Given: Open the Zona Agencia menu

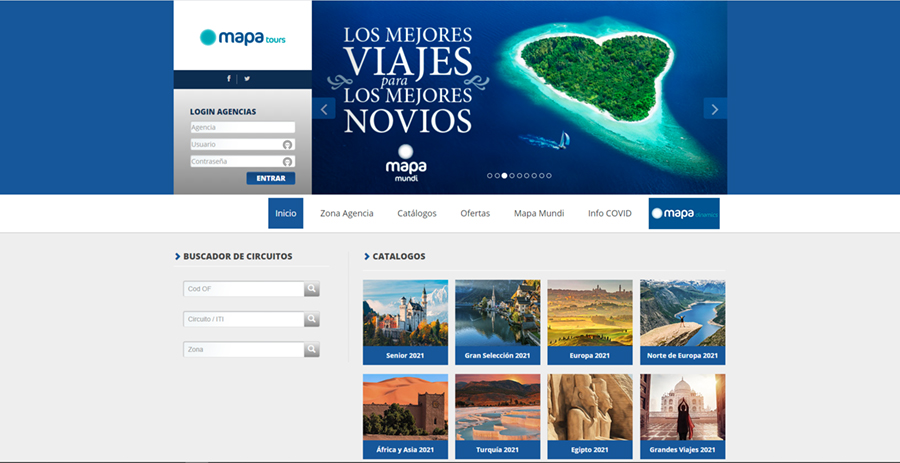Looking at the screenshot, I should (347, 213).
